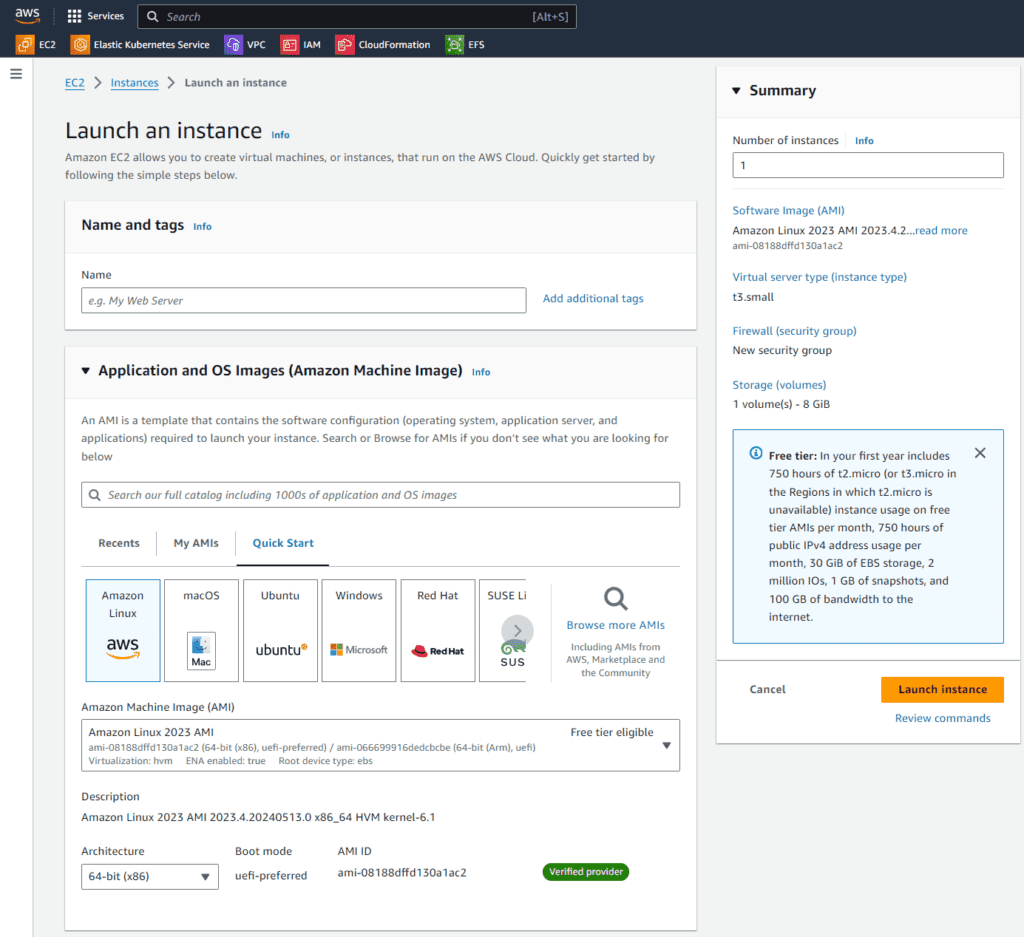Open the Elastic Kubernetes Service shortcut
Image resolution: width=1024 pixels, height=937 pixels.
coord(139,44)
